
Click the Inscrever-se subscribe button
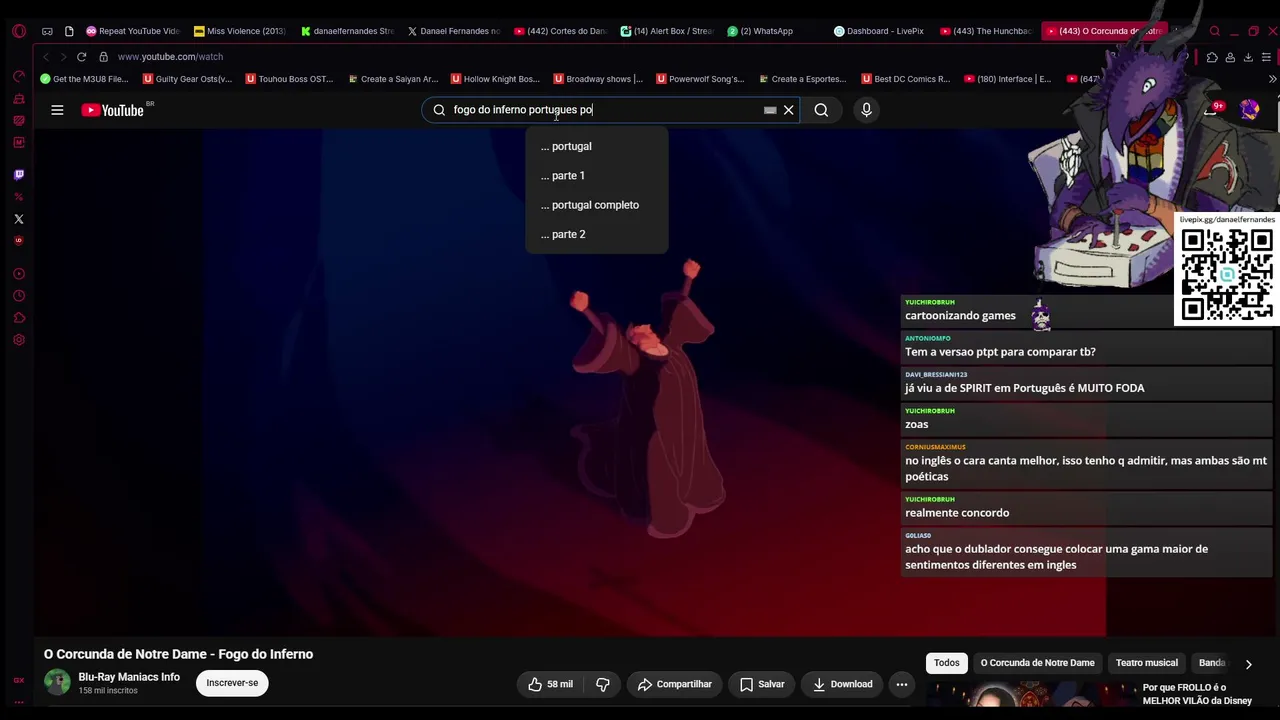[x=232, y=683]
